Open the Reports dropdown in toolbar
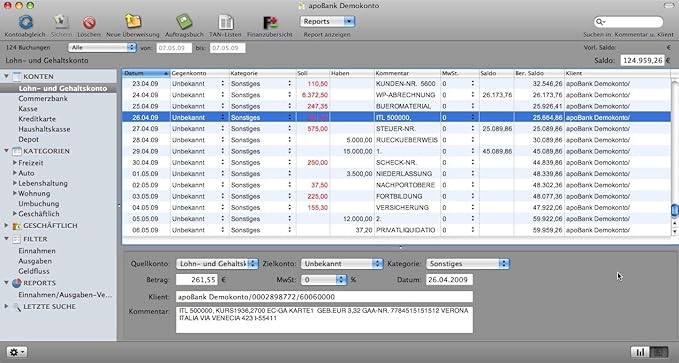This screenshot has height=363, width=679. 327,21
